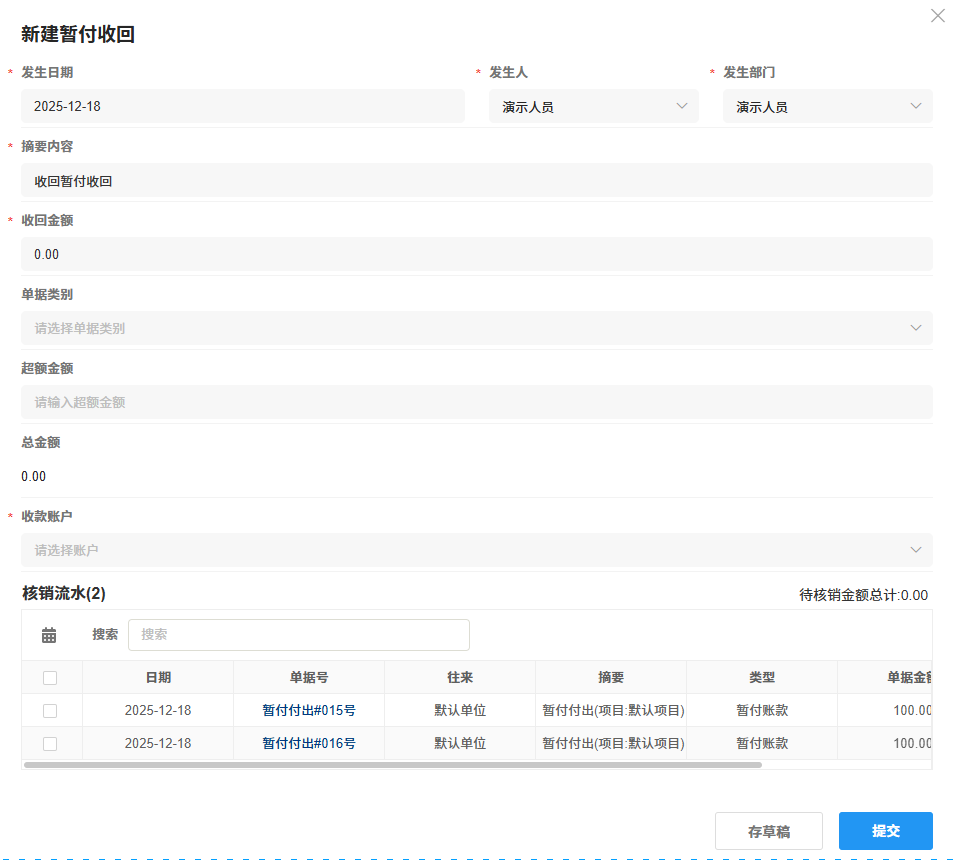
Task: Toggle the select-all checkbox in the table header
Action: coord(51,677)
